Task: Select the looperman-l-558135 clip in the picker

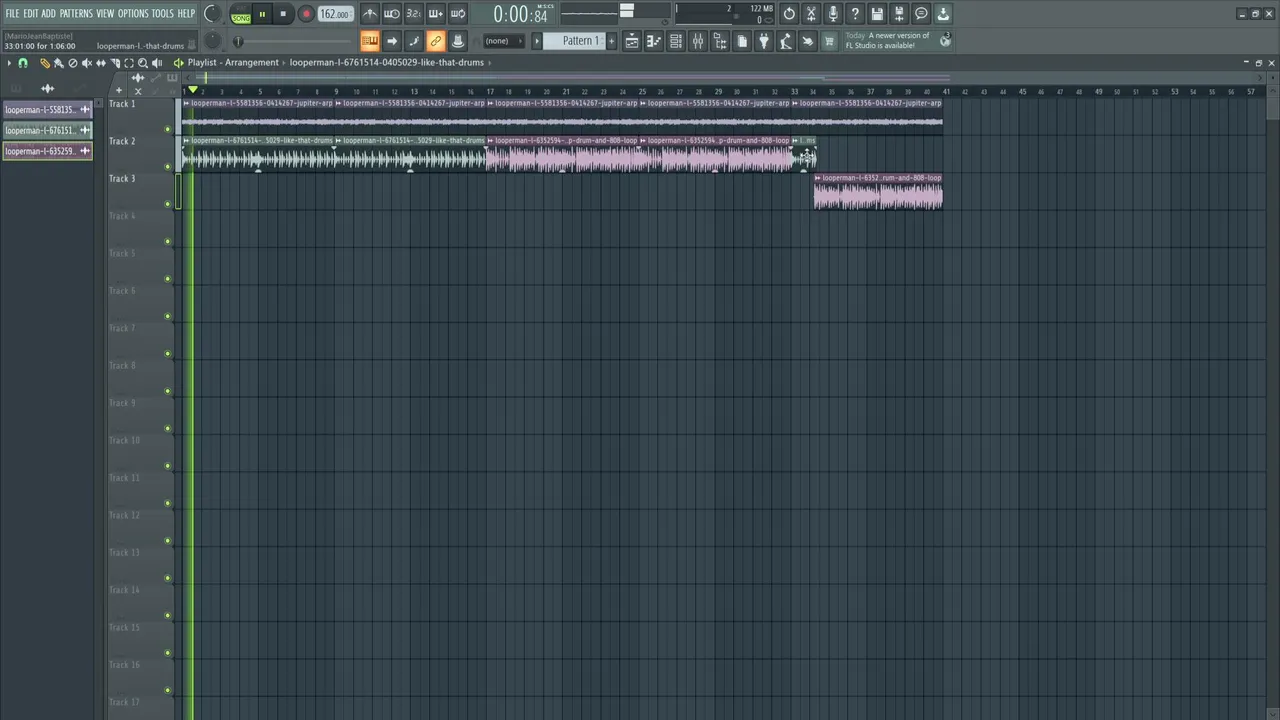Action: (47, 110)
